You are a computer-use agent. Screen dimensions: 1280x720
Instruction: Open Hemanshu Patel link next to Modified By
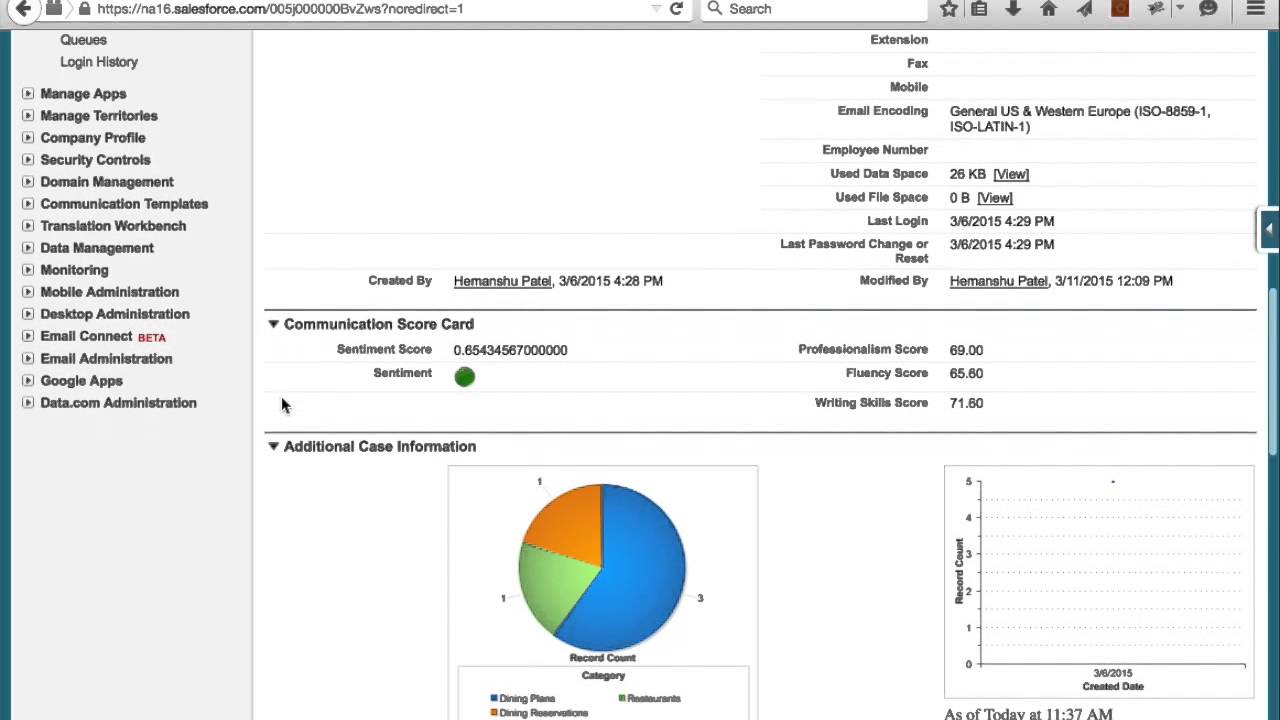(x=998, y=281)
